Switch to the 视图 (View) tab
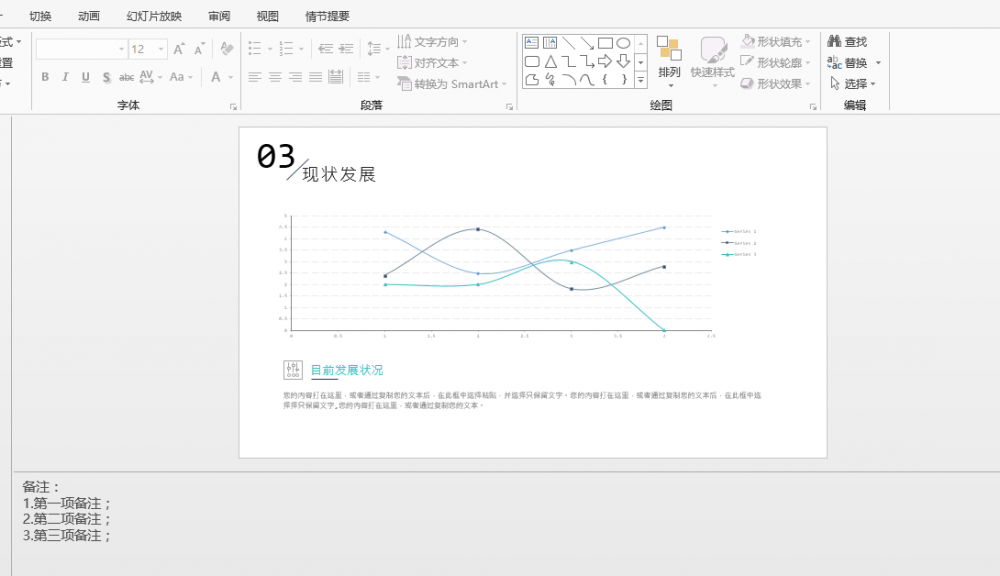1000x576 pixels. (266, 15)
